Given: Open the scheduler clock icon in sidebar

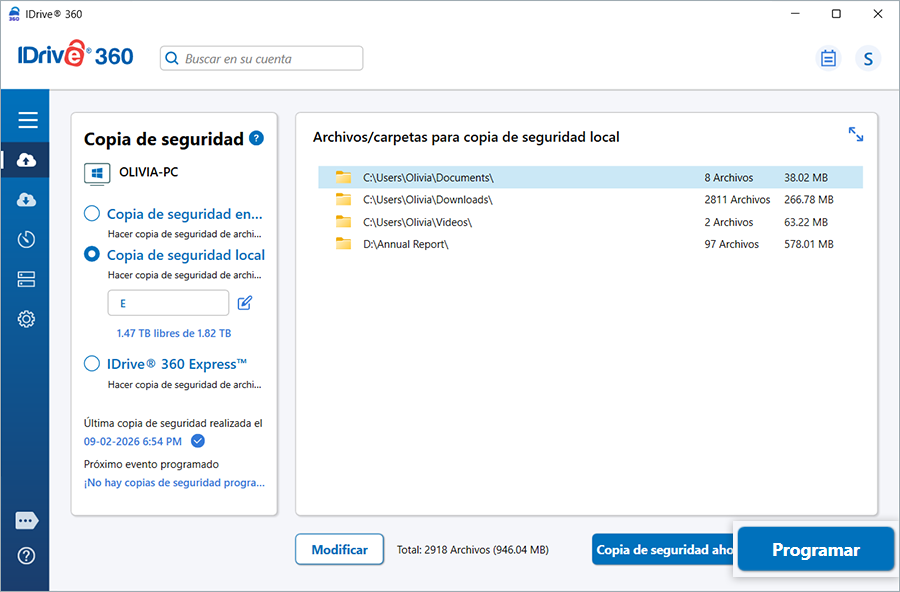Looking at the screenshot, I should (27, 240).
